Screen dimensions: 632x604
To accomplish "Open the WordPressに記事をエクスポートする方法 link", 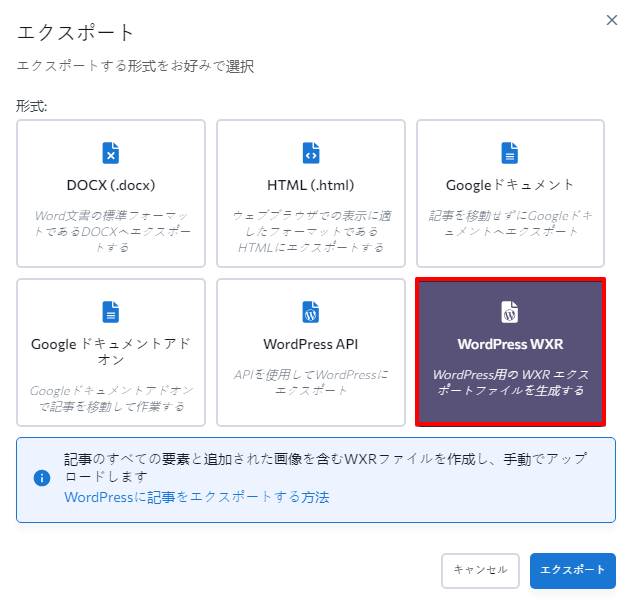I will (197, 497).
